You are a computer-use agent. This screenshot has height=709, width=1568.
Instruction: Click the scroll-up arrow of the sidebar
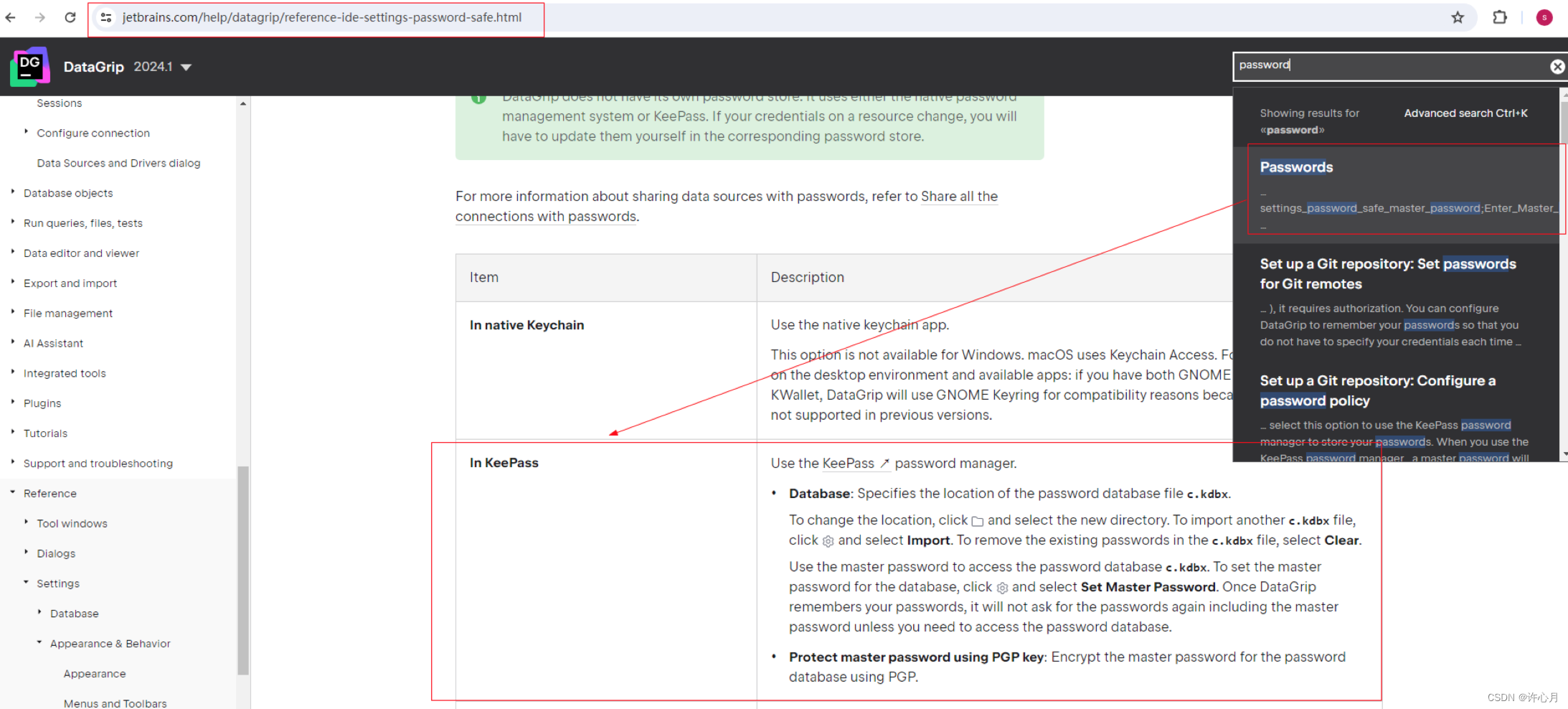pyautogui.click(x=243, y=104)
